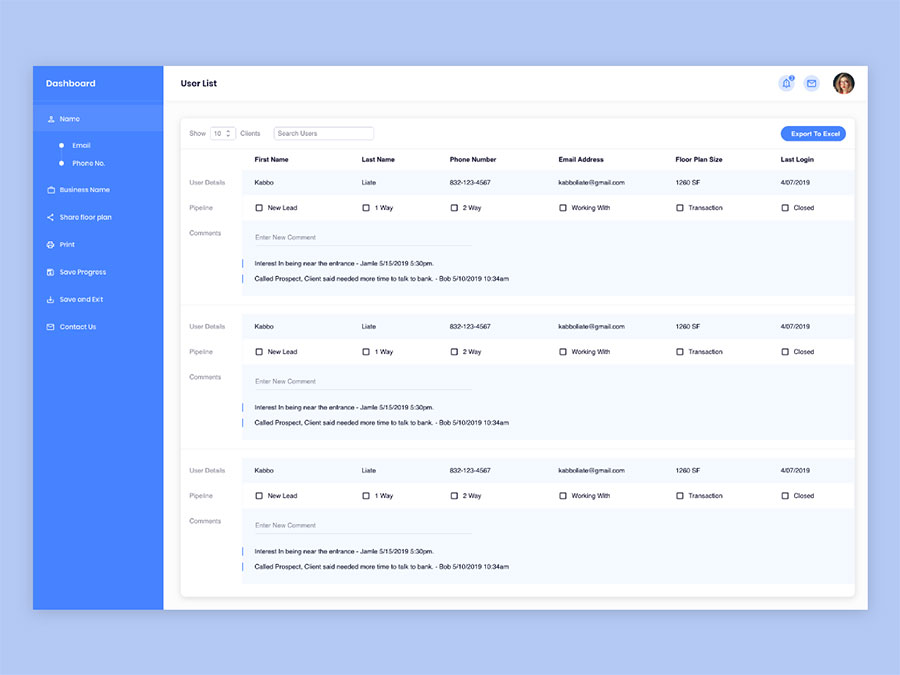The image size is (900, 675).
Task: Click 1260 SF in third user row
Action: pos(688,471)
